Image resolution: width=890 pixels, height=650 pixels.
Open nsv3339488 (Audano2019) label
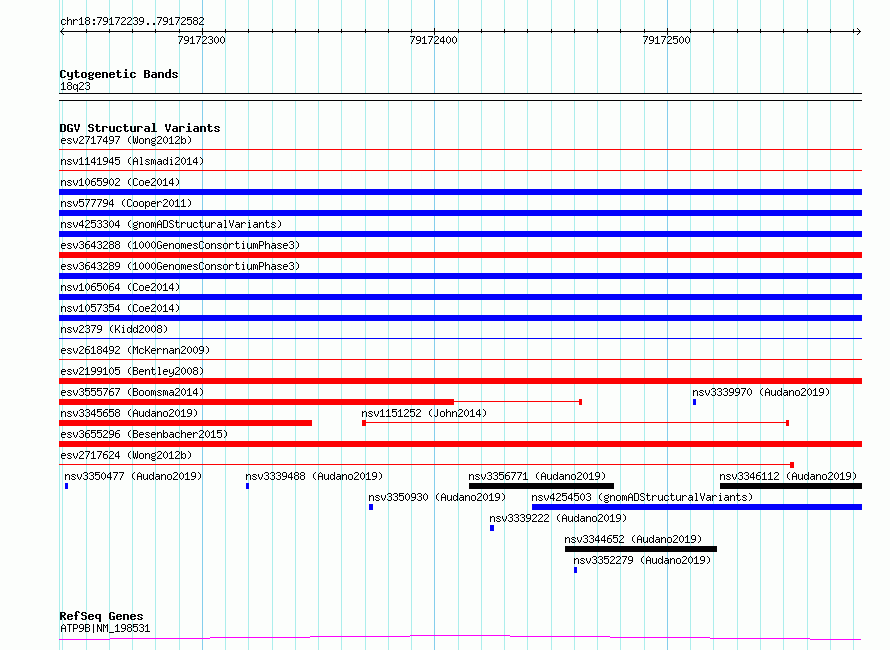click(314, 476)
